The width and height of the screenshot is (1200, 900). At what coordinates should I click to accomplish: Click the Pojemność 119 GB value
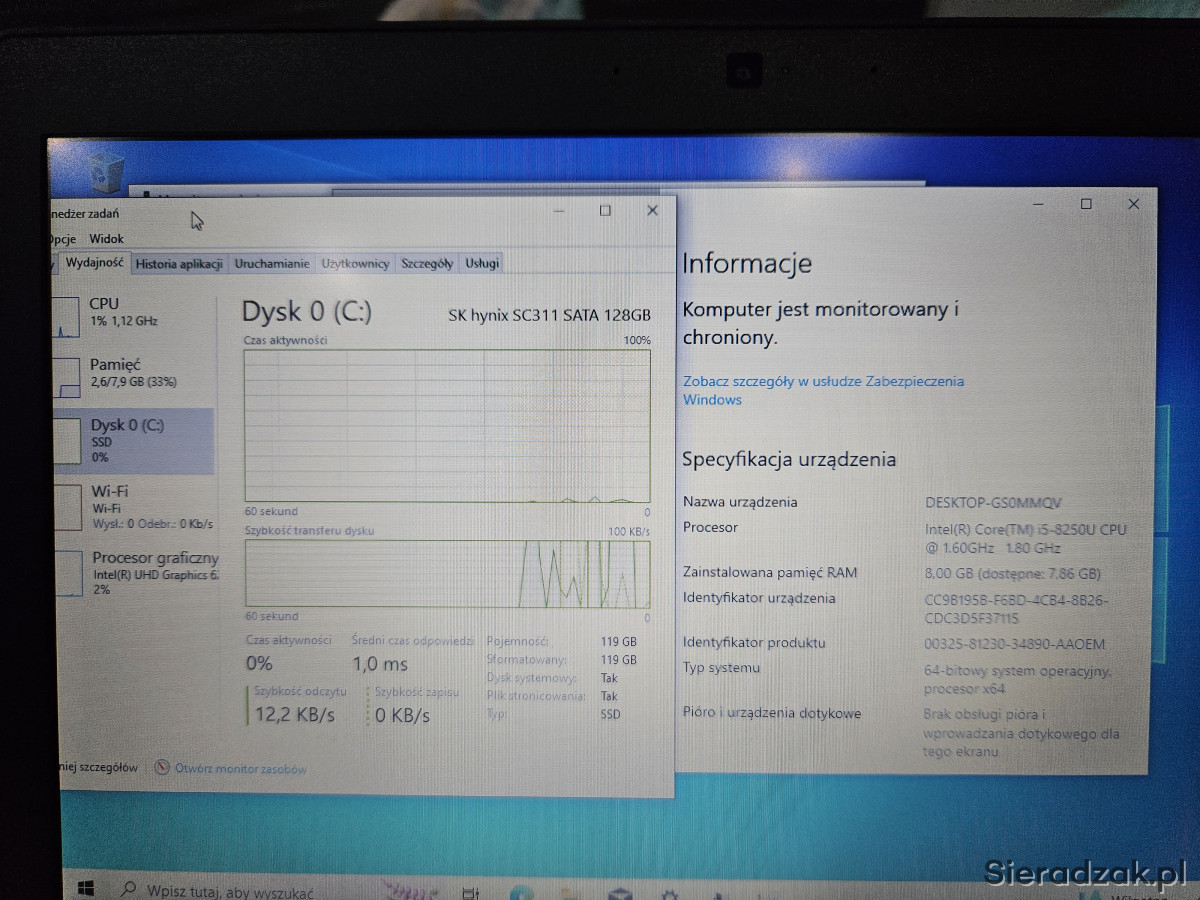pyautogui.click(x=618, y=642)
